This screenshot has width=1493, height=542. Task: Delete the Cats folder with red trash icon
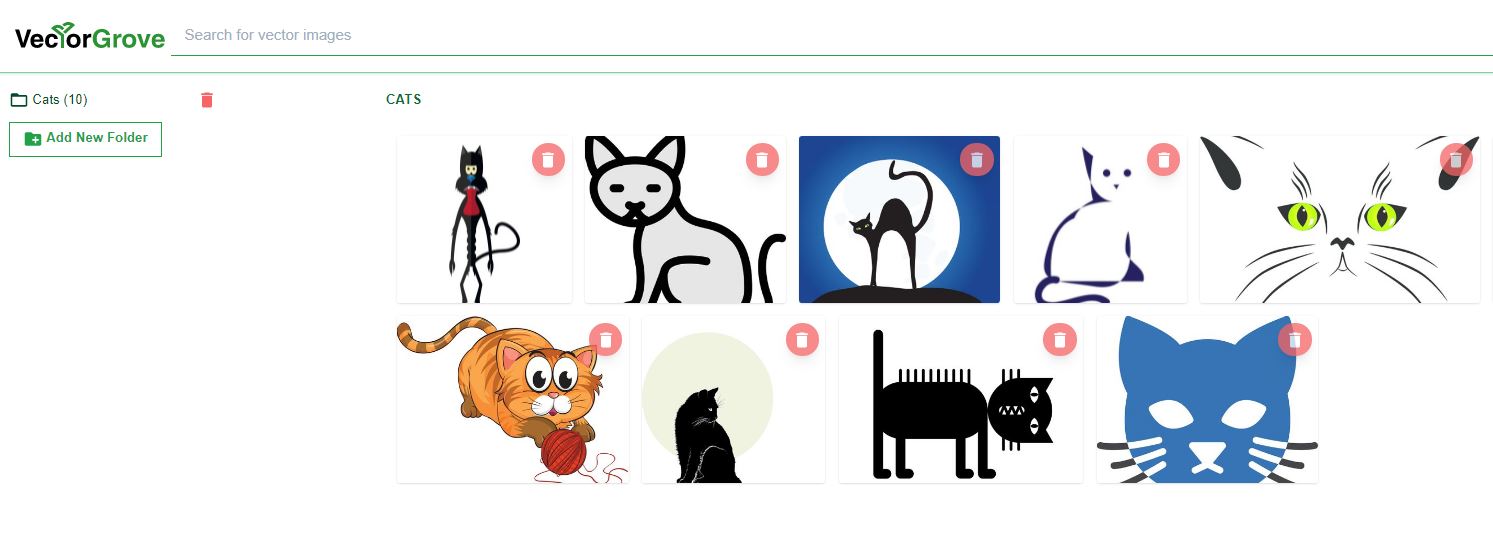[207, 100]
